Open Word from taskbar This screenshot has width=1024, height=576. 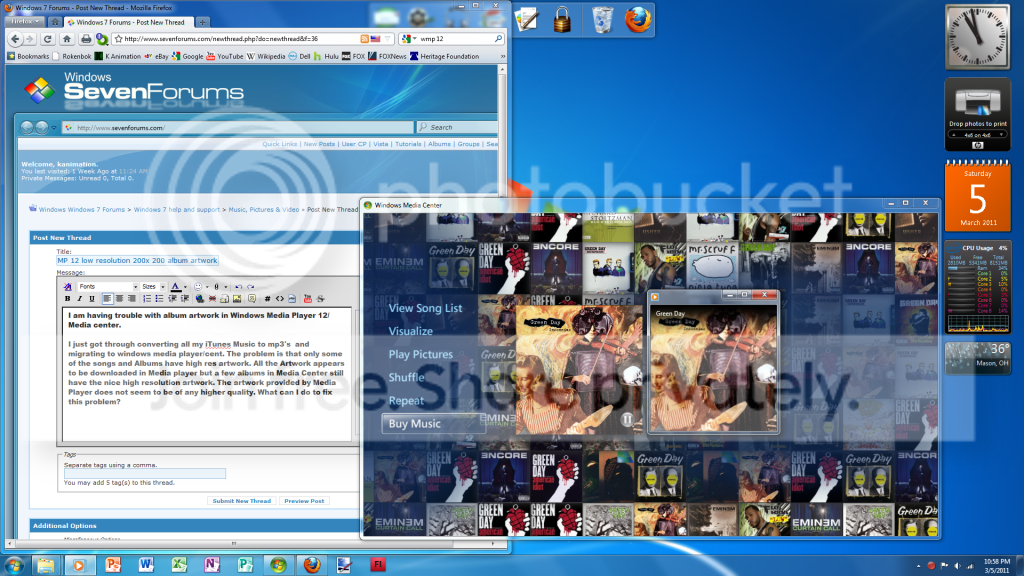146,565
